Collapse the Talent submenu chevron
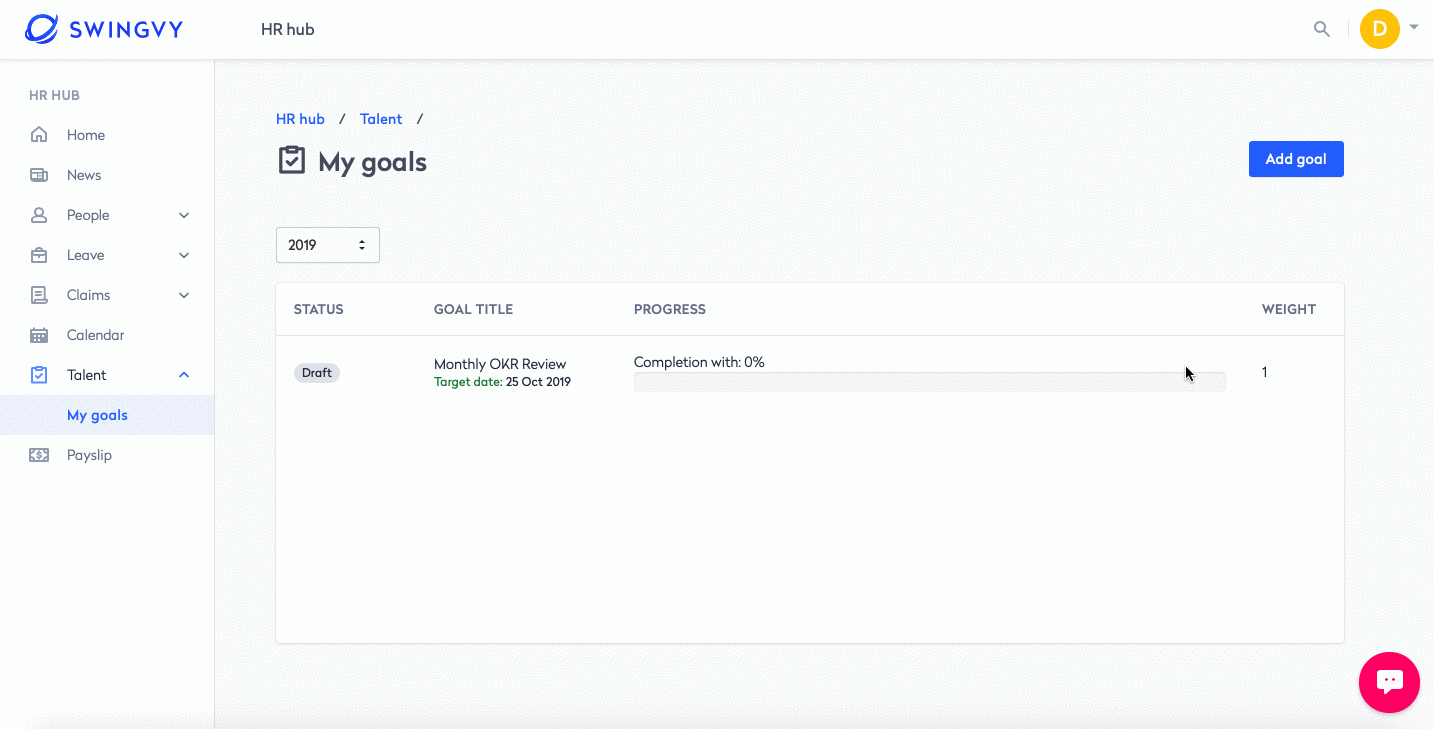The height and width of the screenshot is (729, 1434). [184, 375]
